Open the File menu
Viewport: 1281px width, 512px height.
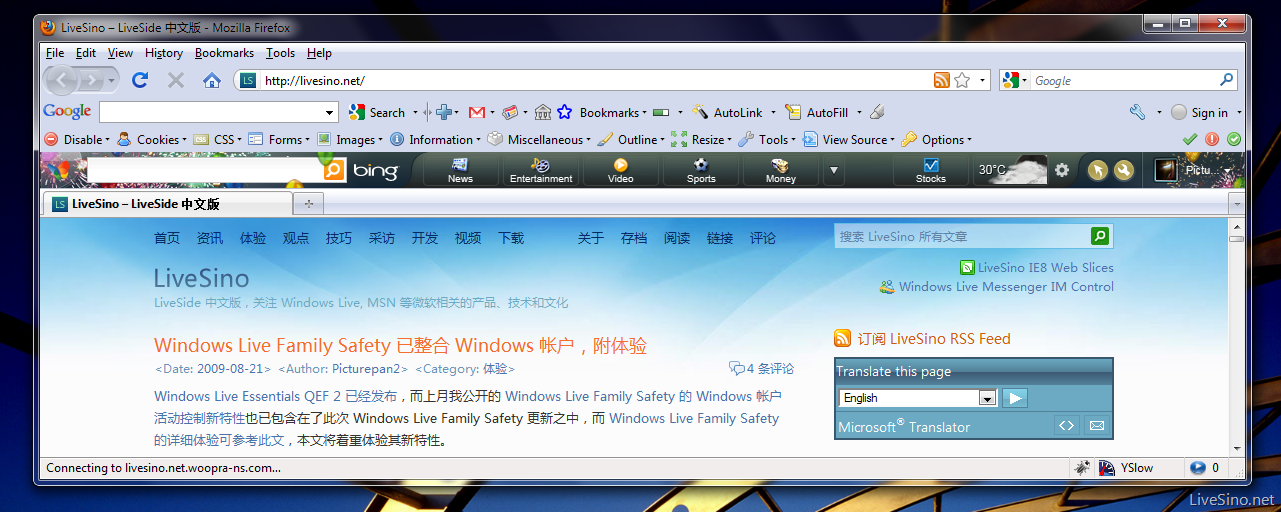click(x=55, y=53)
